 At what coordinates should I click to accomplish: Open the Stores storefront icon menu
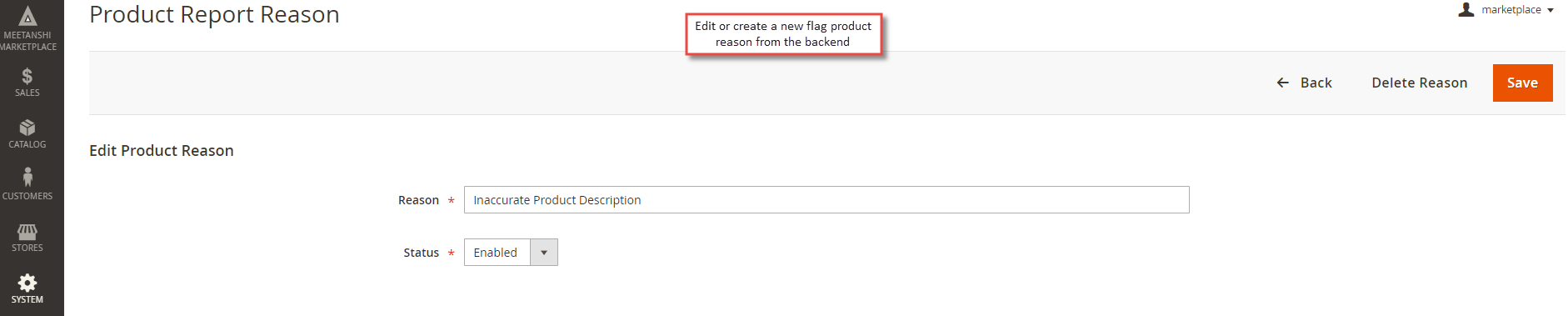(x=27, y=231)
